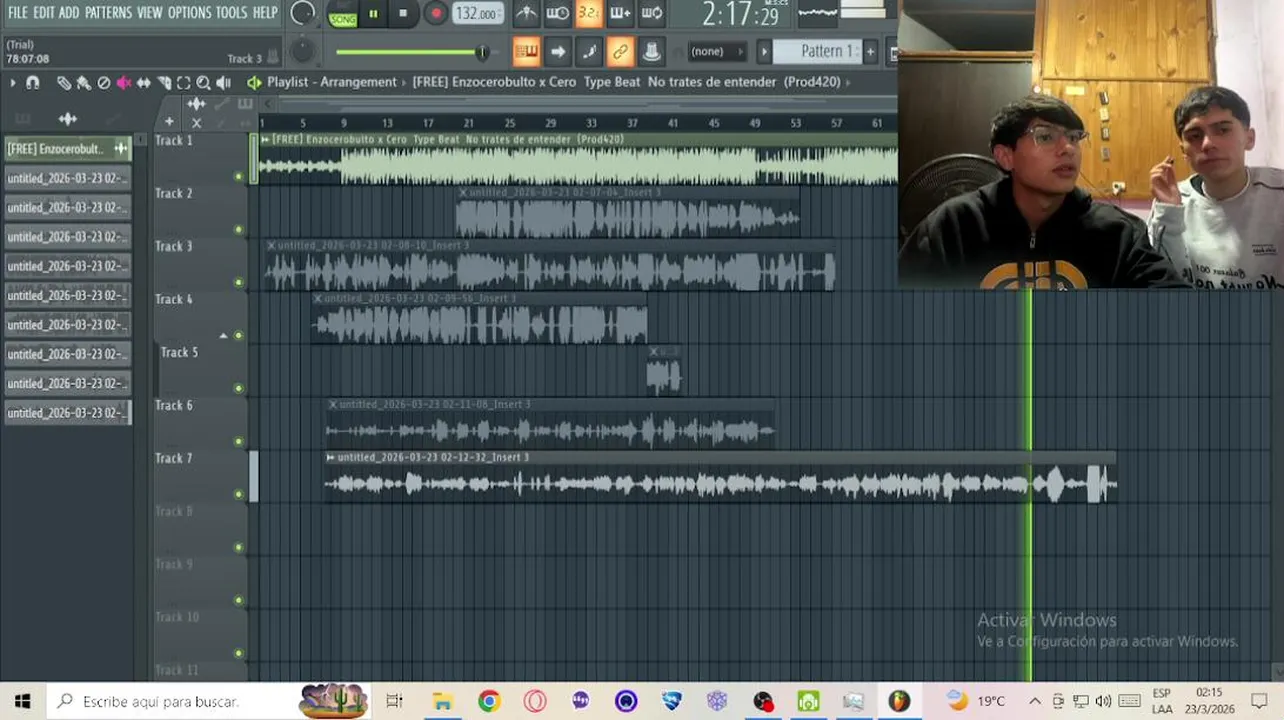Open the VIEW menu
Viewport: 1284px width, 720px height.
coord(150,13)
